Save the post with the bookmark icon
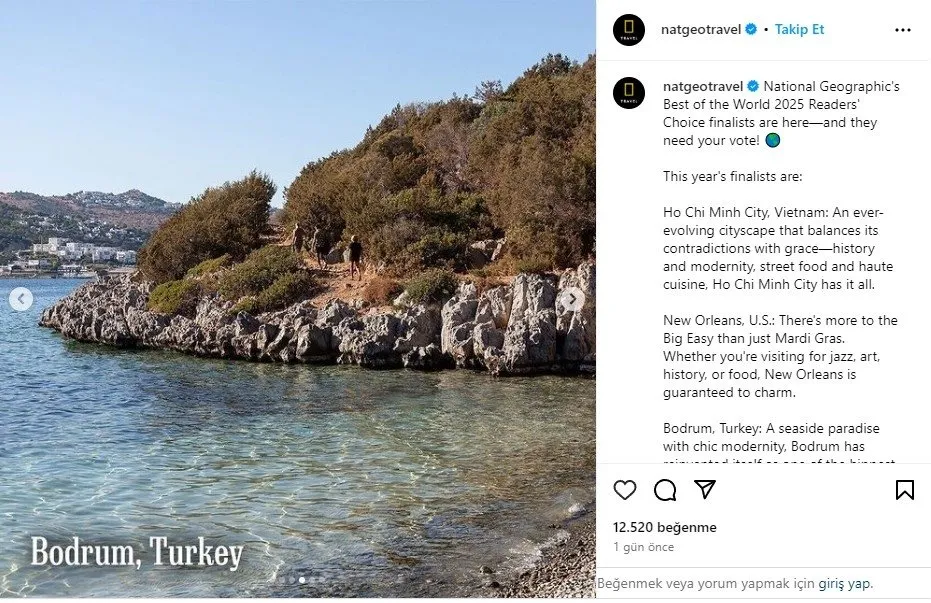931x603 pixels. pyautogui.click(x=904, y=490)
